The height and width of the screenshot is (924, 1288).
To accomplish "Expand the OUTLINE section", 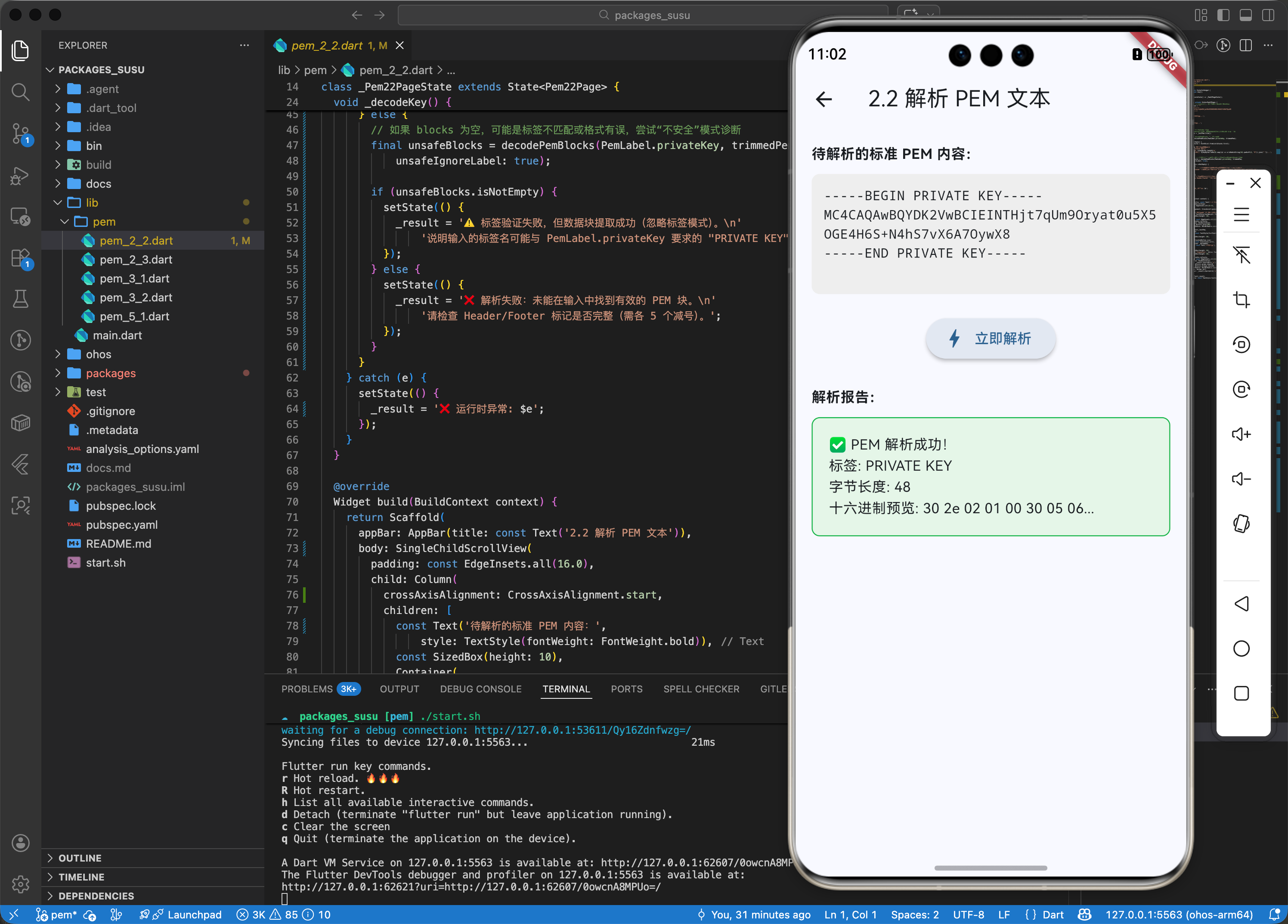I will [80, 858].
